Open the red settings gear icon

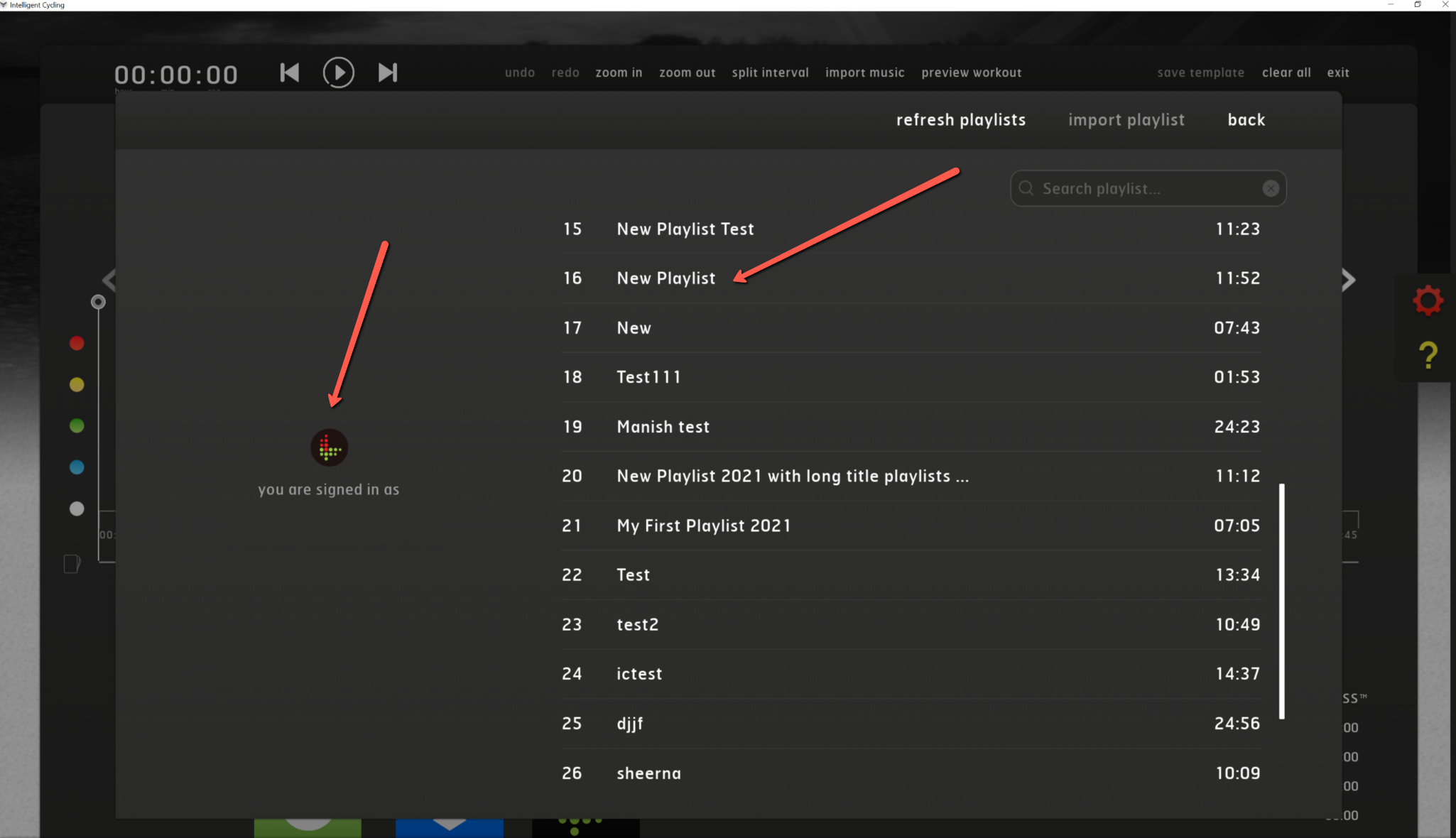tap(1428, 300)
